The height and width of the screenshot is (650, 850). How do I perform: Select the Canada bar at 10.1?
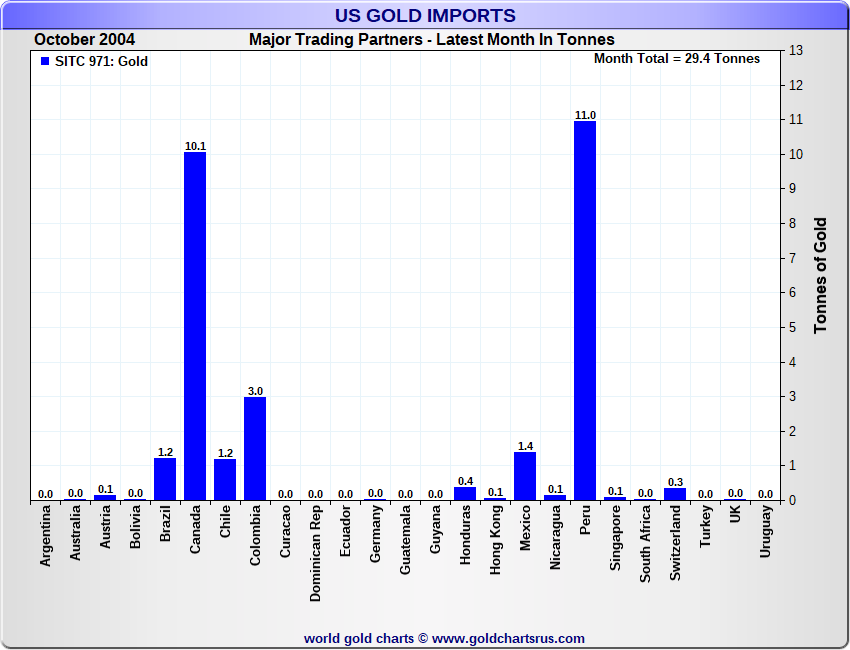[195, 326]
